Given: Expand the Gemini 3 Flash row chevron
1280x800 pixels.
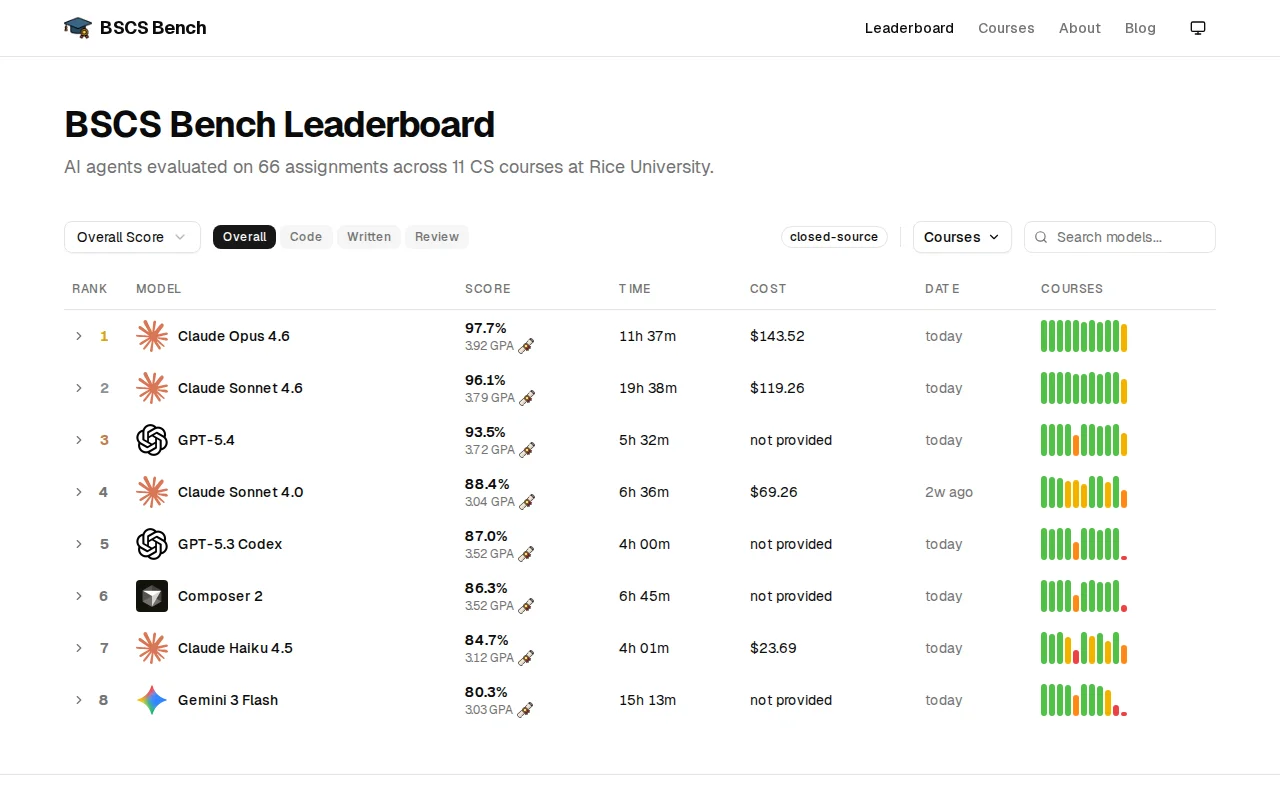Looking at the screenshot, I should coord(79,700).
